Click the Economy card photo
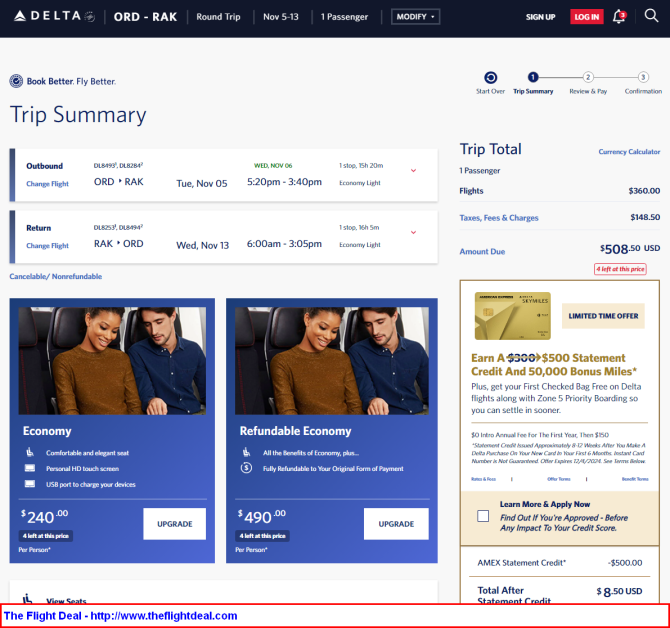Image resolution: width=670 pixels, height=628 pixels. pos(112,361)
